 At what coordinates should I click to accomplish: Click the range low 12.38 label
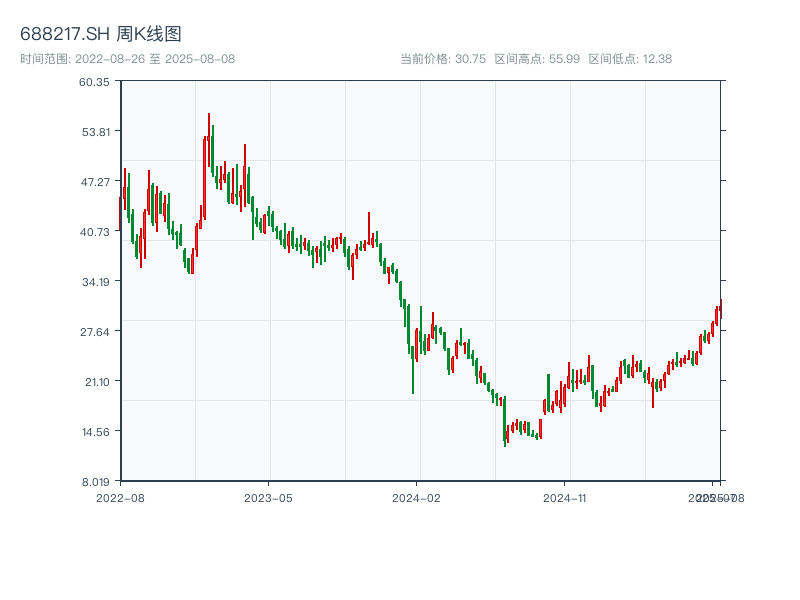click(630, 59)
